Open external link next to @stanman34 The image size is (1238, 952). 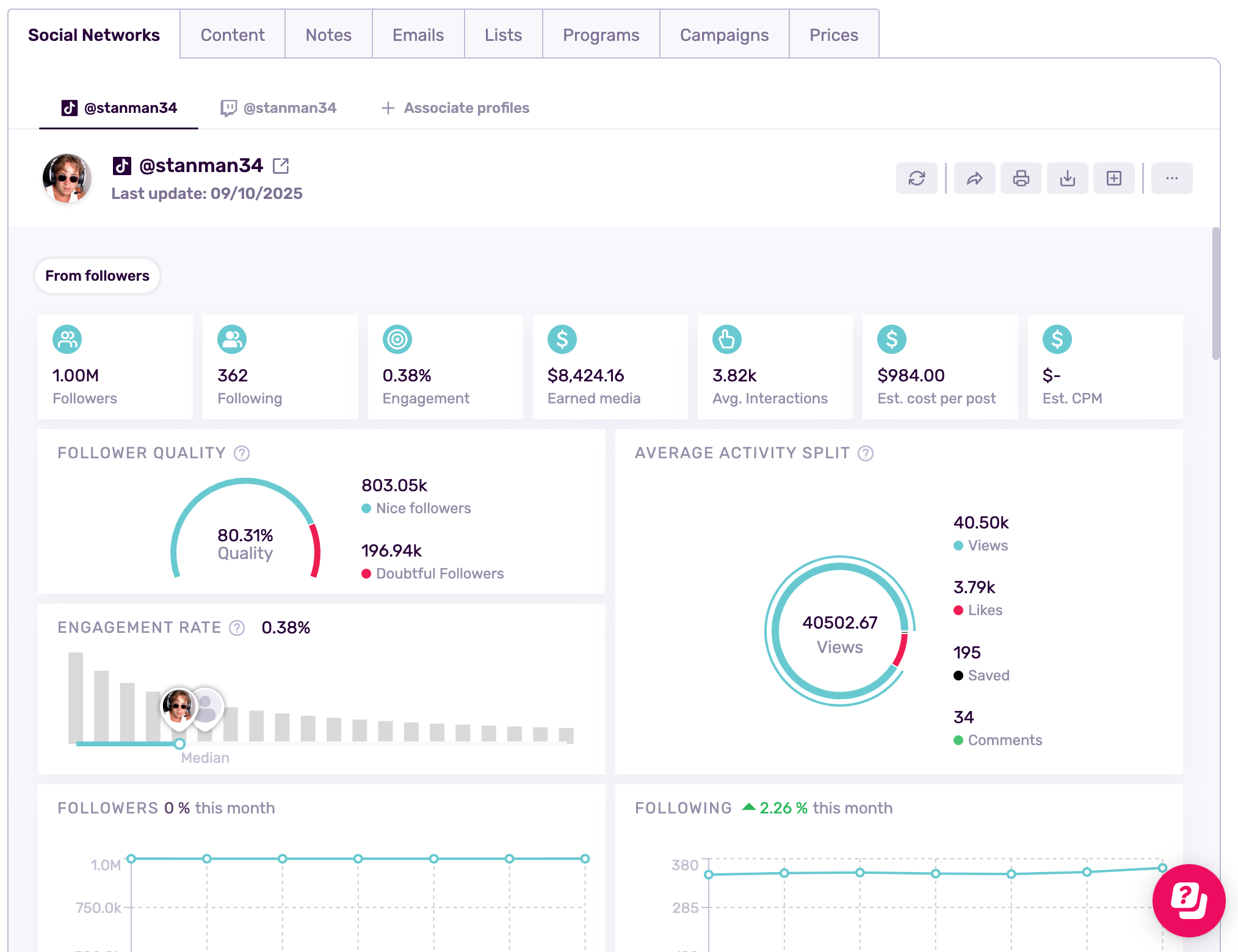click(x=281, y=165)
